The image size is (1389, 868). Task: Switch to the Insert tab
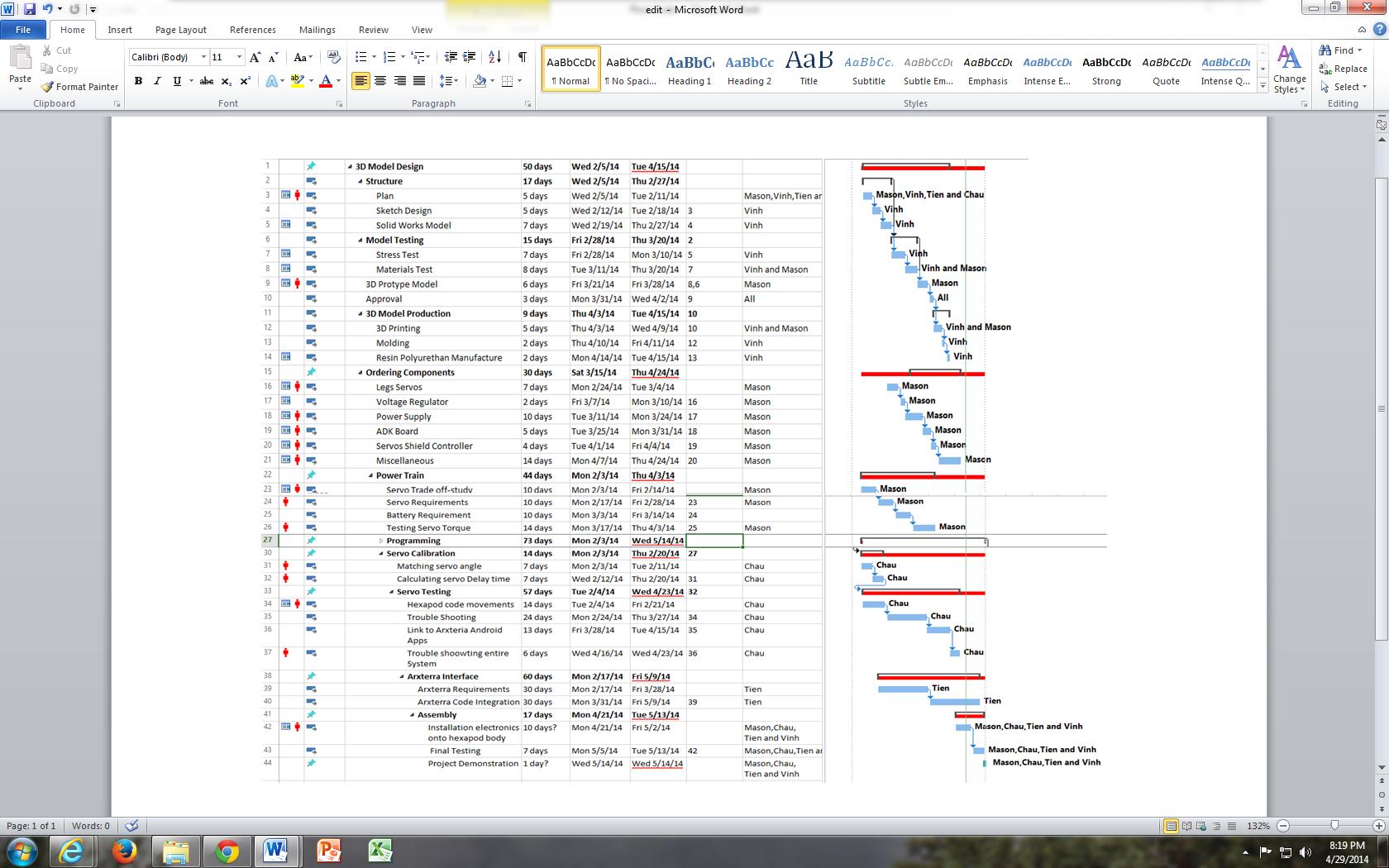pyautogui.click(x=120, y=30)
